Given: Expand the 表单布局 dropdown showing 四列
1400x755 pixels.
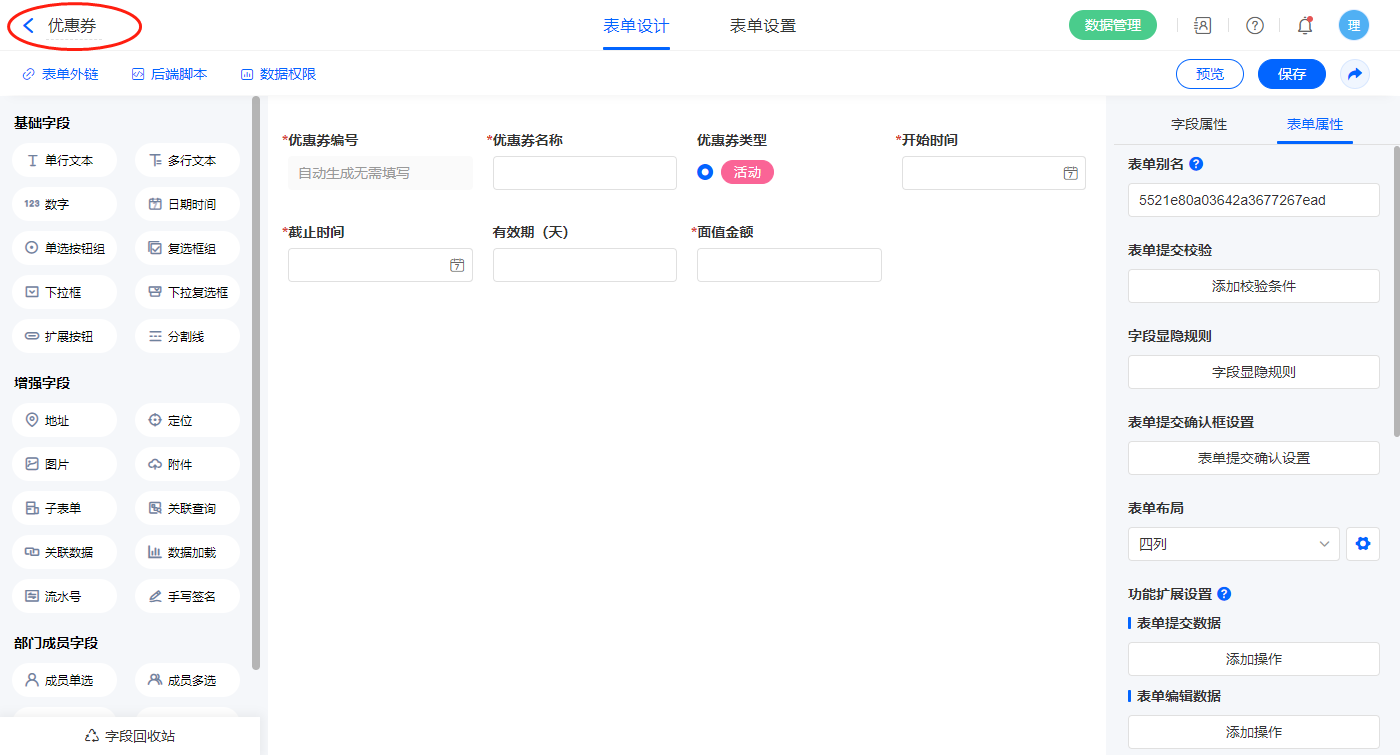Looking at the screenshot, I should 1233,544.
